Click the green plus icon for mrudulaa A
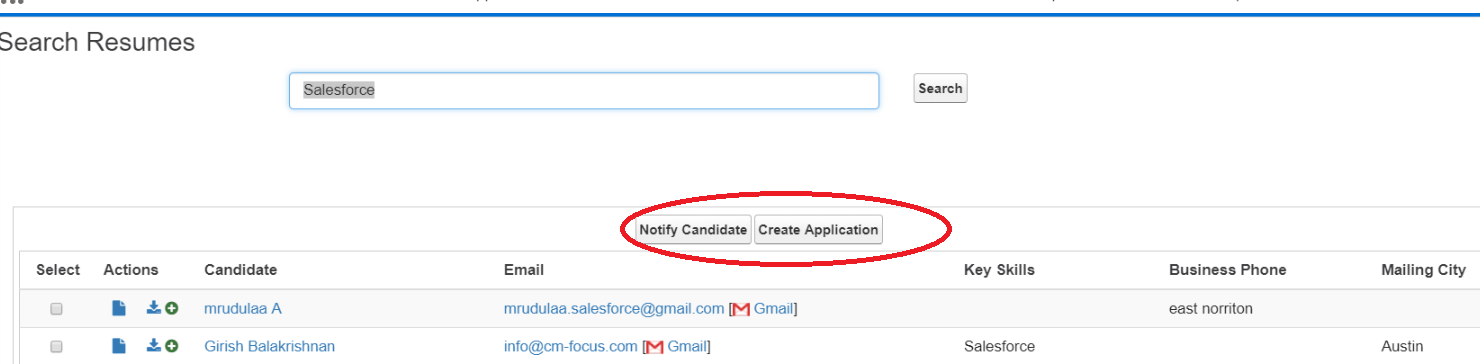 pos(172,309)
